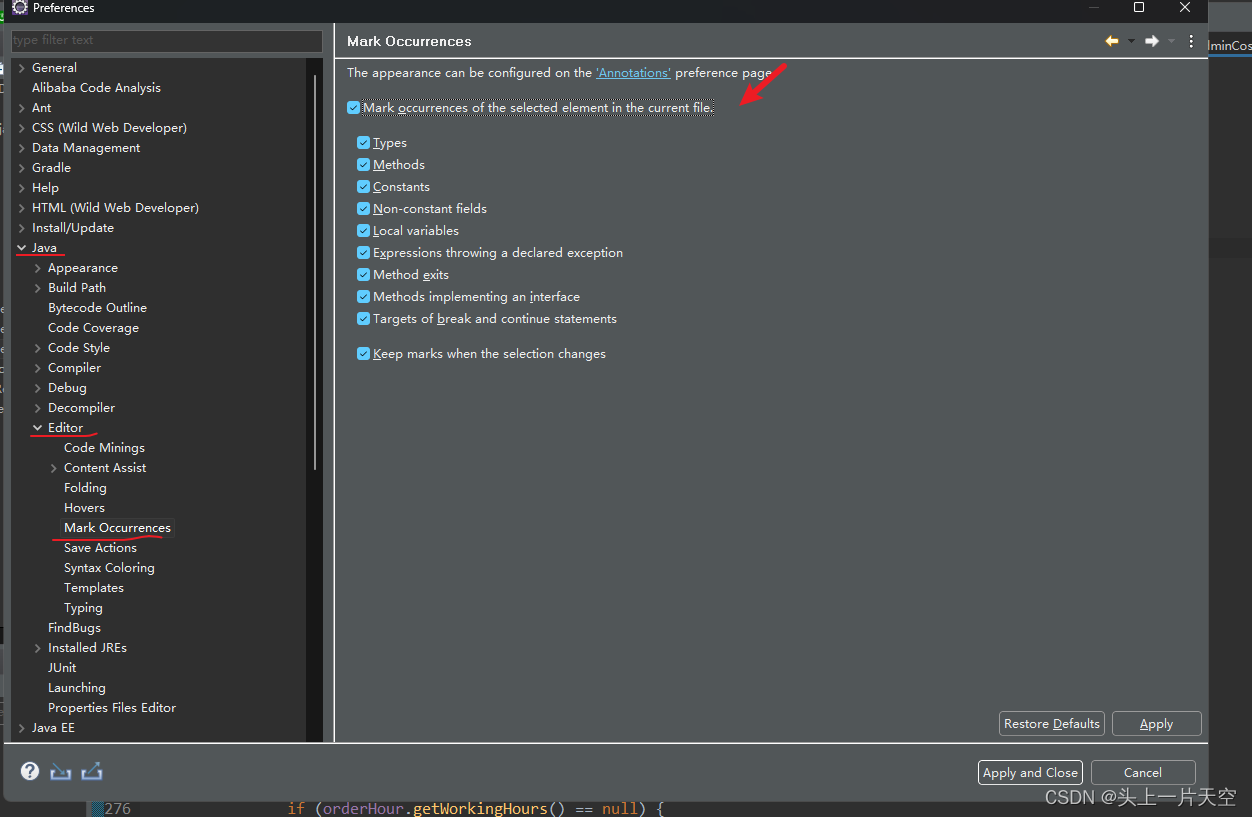
Task: Select Alibaba Code Analysis preference page
Action: coord(96,88)
